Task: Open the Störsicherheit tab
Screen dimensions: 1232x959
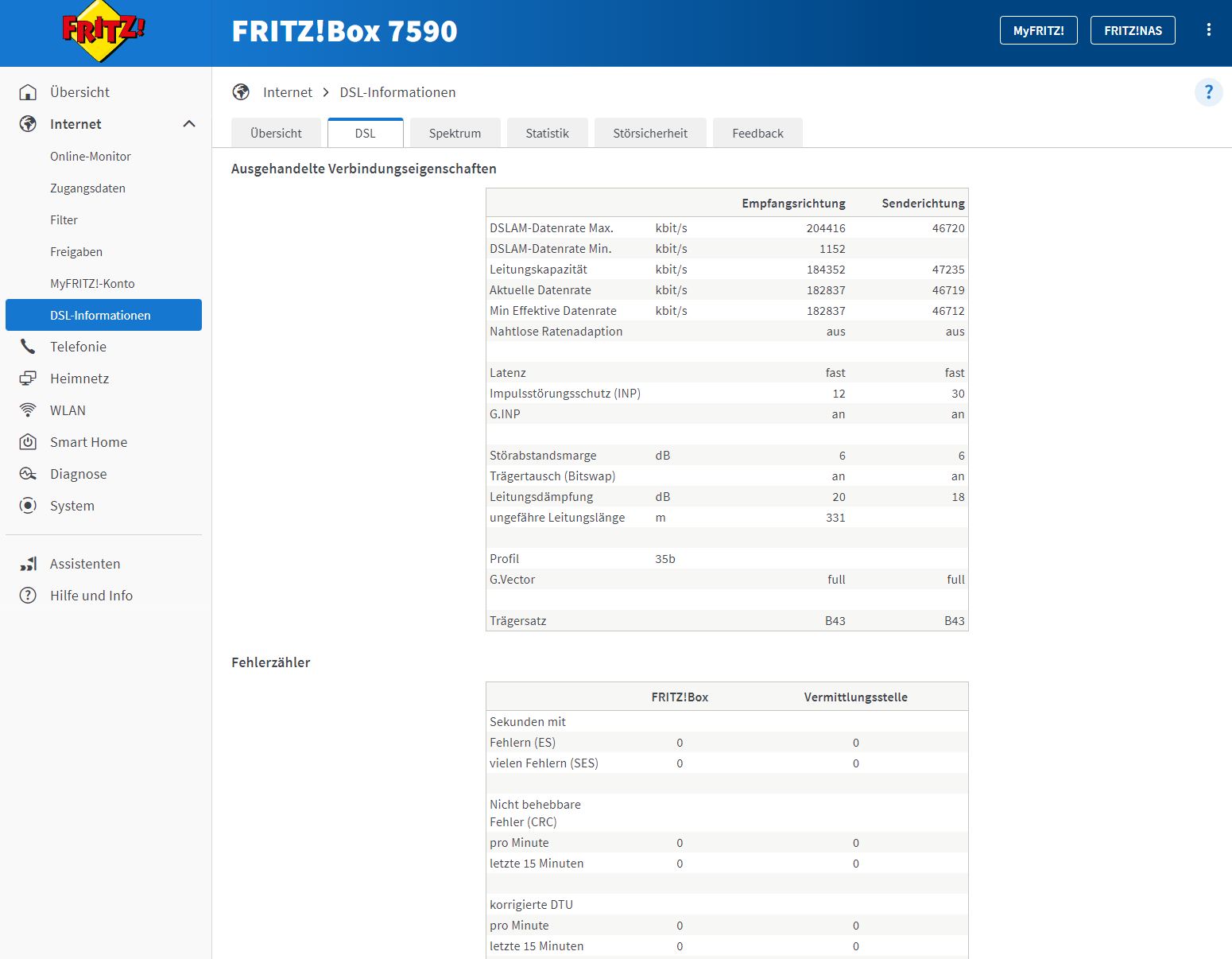Action: 650,133
